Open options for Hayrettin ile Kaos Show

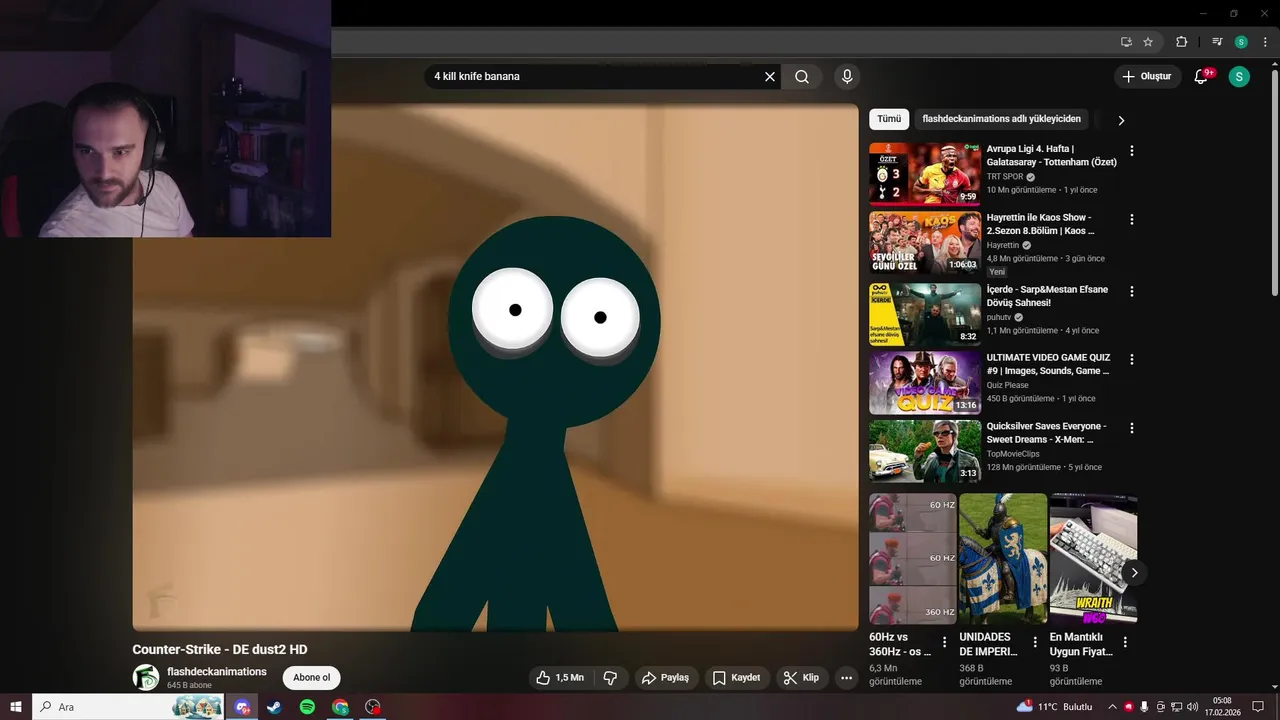(1132, 219)
